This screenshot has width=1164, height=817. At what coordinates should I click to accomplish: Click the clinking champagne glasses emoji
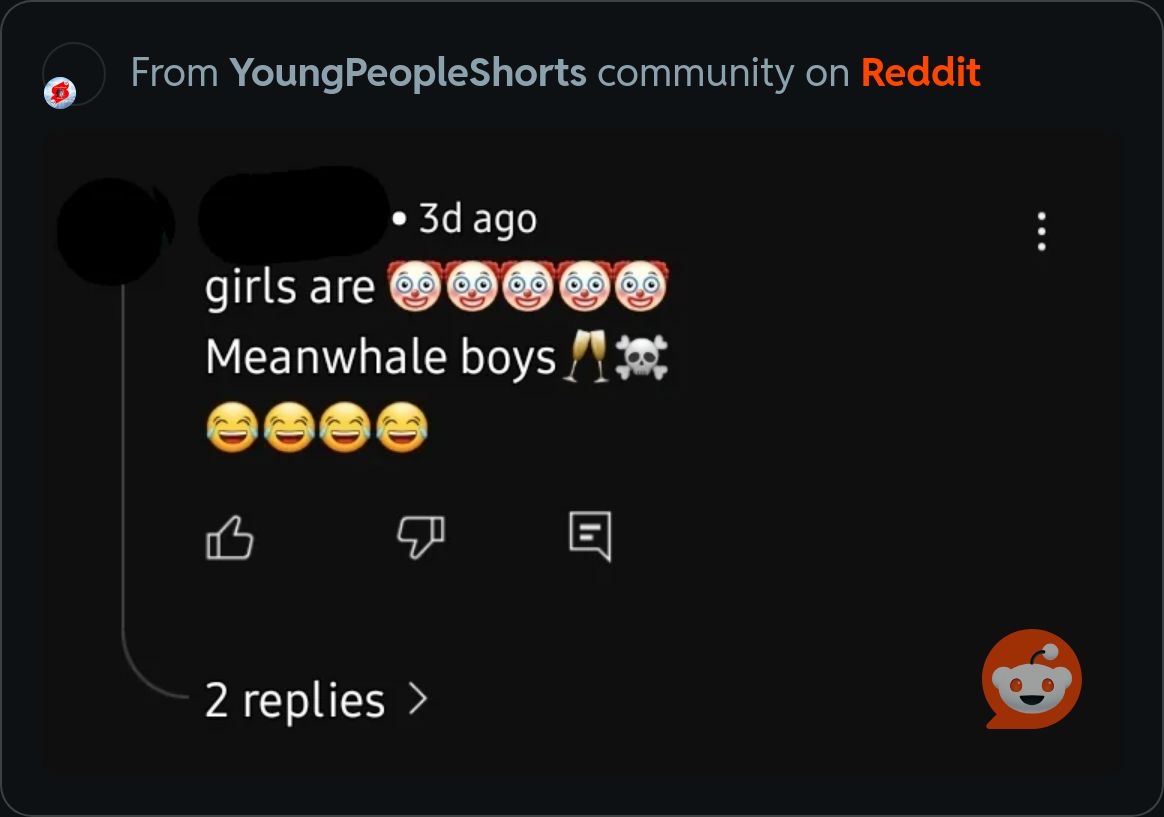click(x=586, y=357)
